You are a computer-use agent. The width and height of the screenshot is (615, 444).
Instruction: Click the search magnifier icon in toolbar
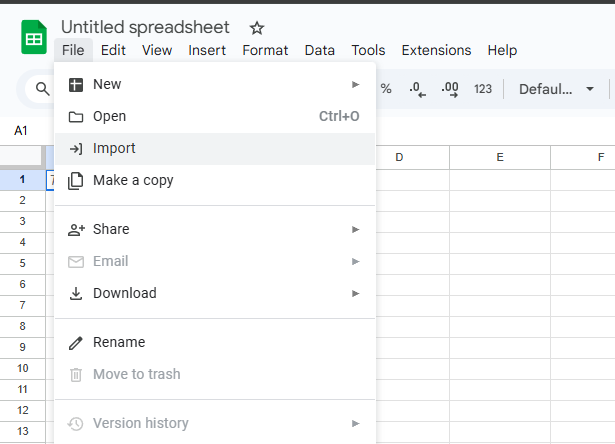click(43, 89)
